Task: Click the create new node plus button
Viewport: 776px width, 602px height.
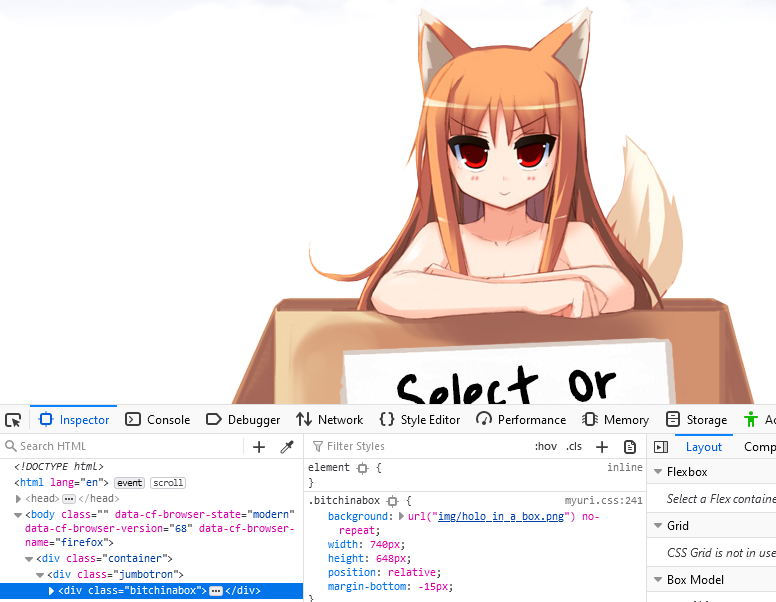Action: point(259,447)
